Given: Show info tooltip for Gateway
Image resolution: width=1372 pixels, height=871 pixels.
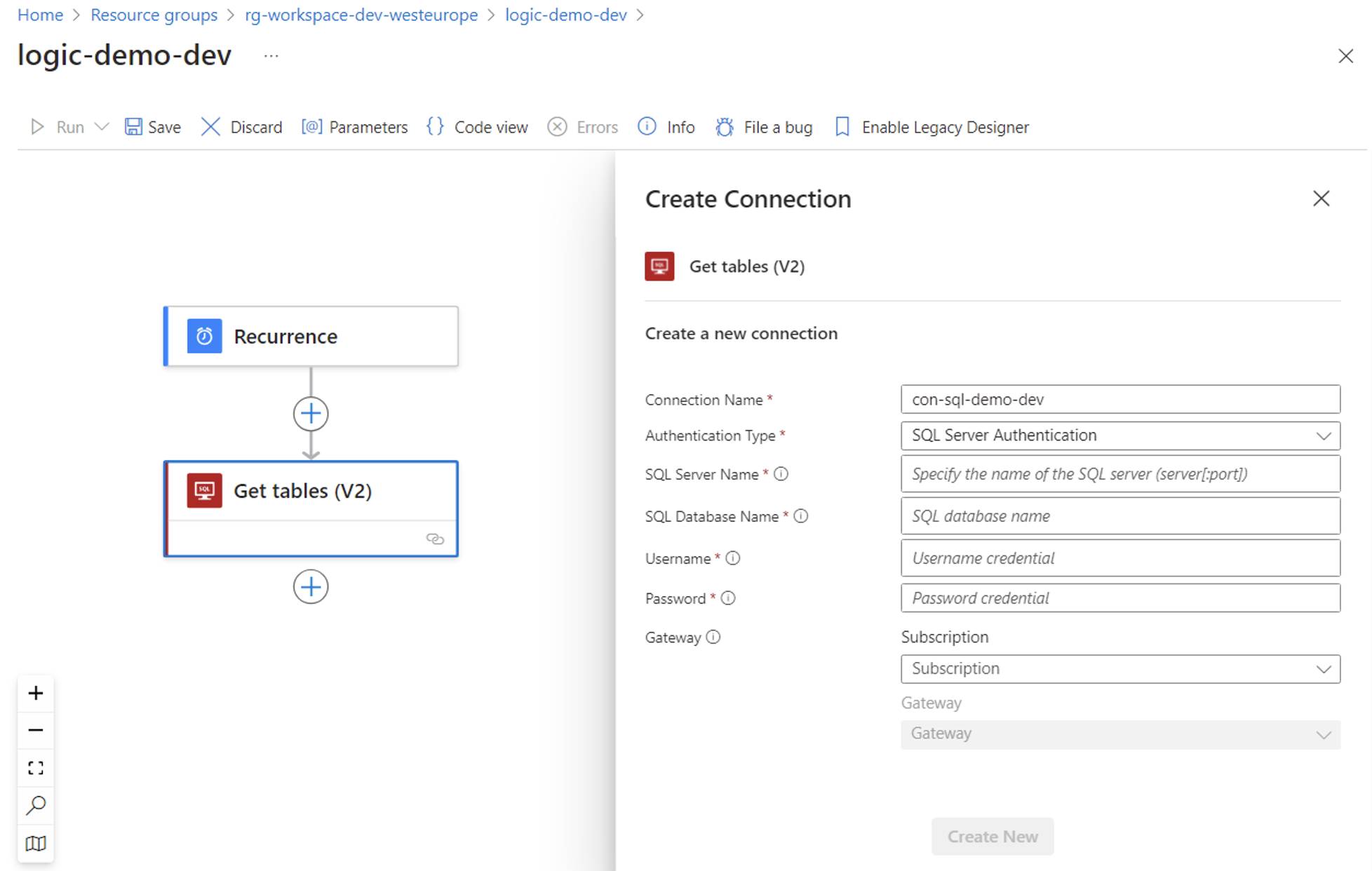Looking at the screenshot, I should [713, 637].
